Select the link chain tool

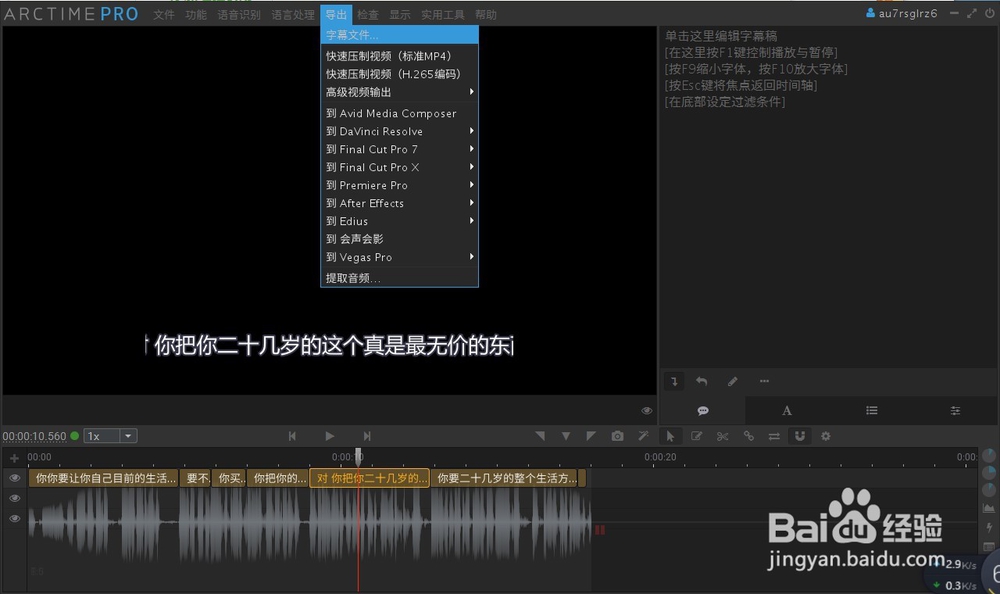[x=748, y=436]
